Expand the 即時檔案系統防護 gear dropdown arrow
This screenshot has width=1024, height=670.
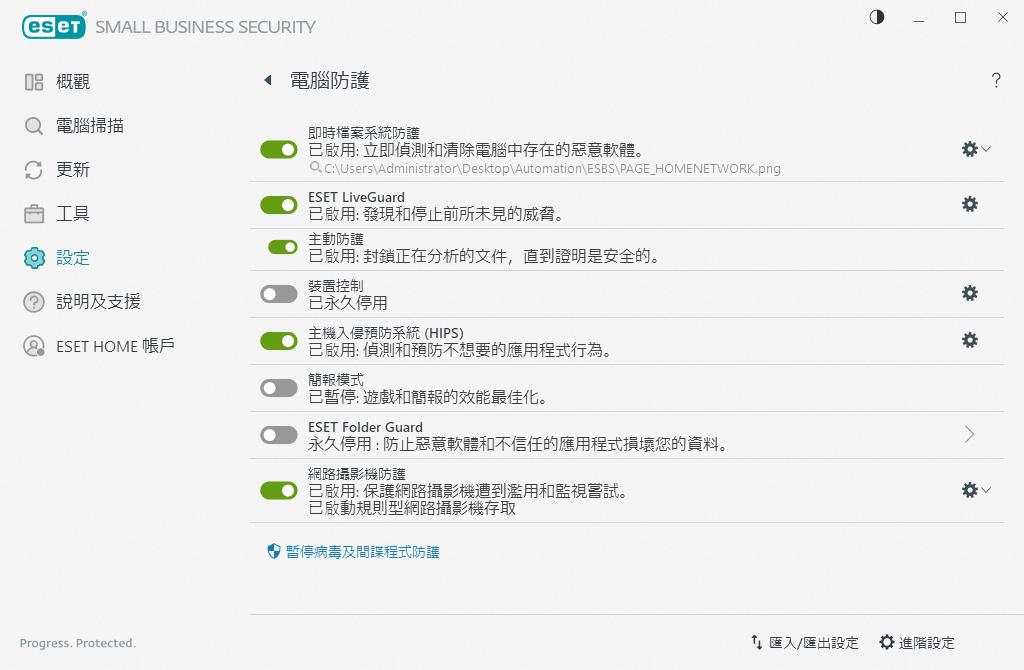click(x=986, y=149)
